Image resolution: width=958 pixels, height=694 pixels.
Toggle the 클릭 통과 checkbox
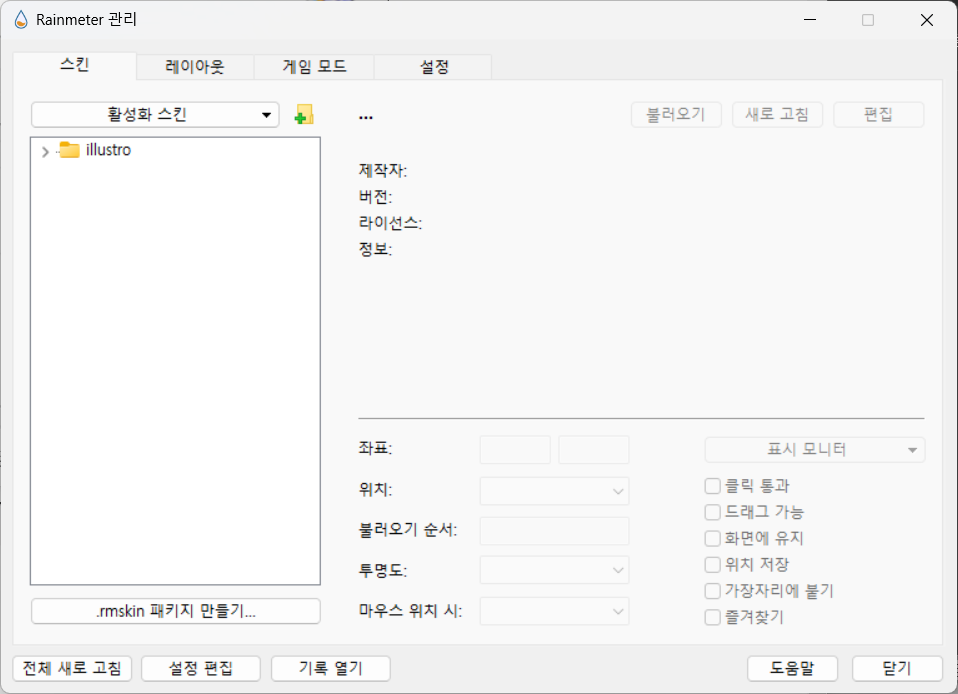point(712,486)
